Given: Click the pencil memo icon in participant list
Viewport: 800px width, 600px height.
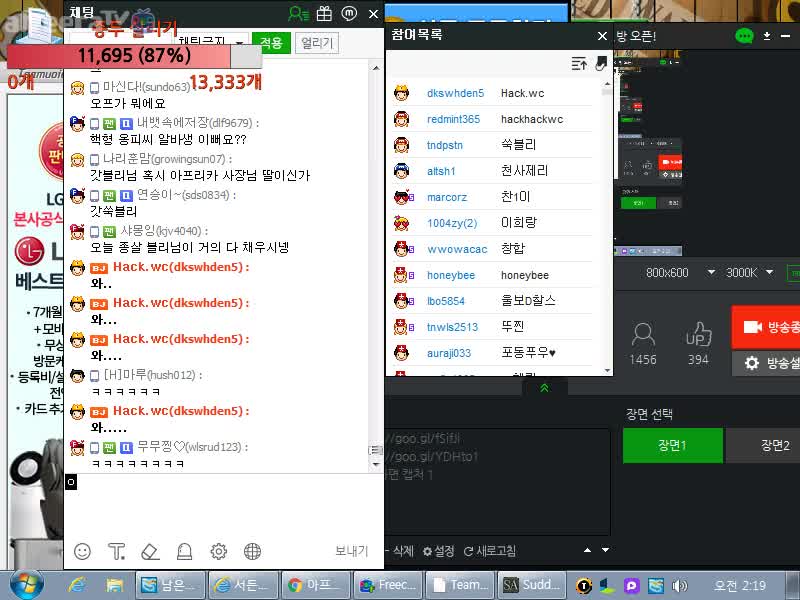Looking at the screenshot, I should 602,63.
